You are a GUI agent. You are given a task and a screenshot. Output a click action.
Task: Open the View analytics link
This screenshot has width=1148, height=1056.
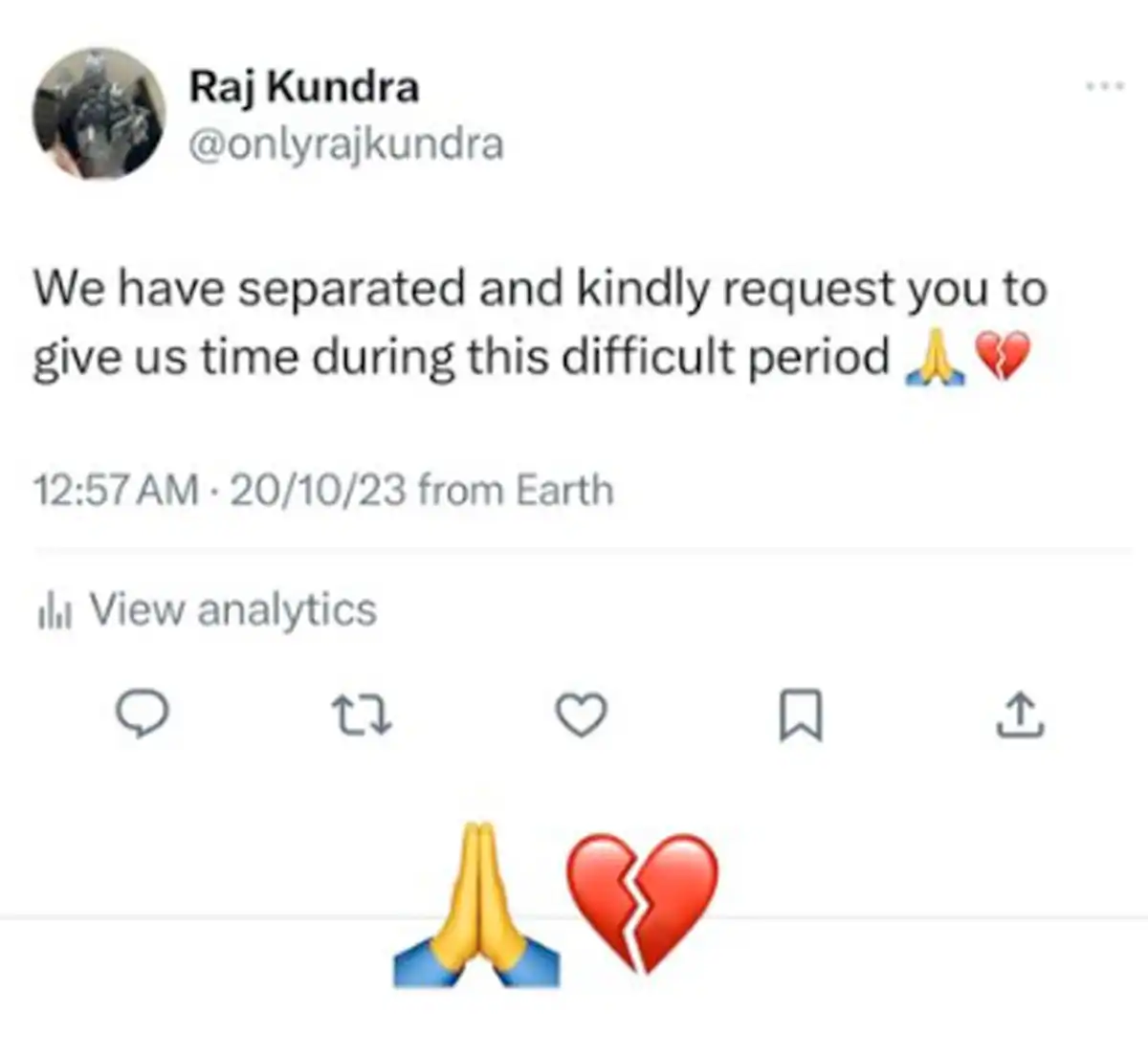coord(232,610)
